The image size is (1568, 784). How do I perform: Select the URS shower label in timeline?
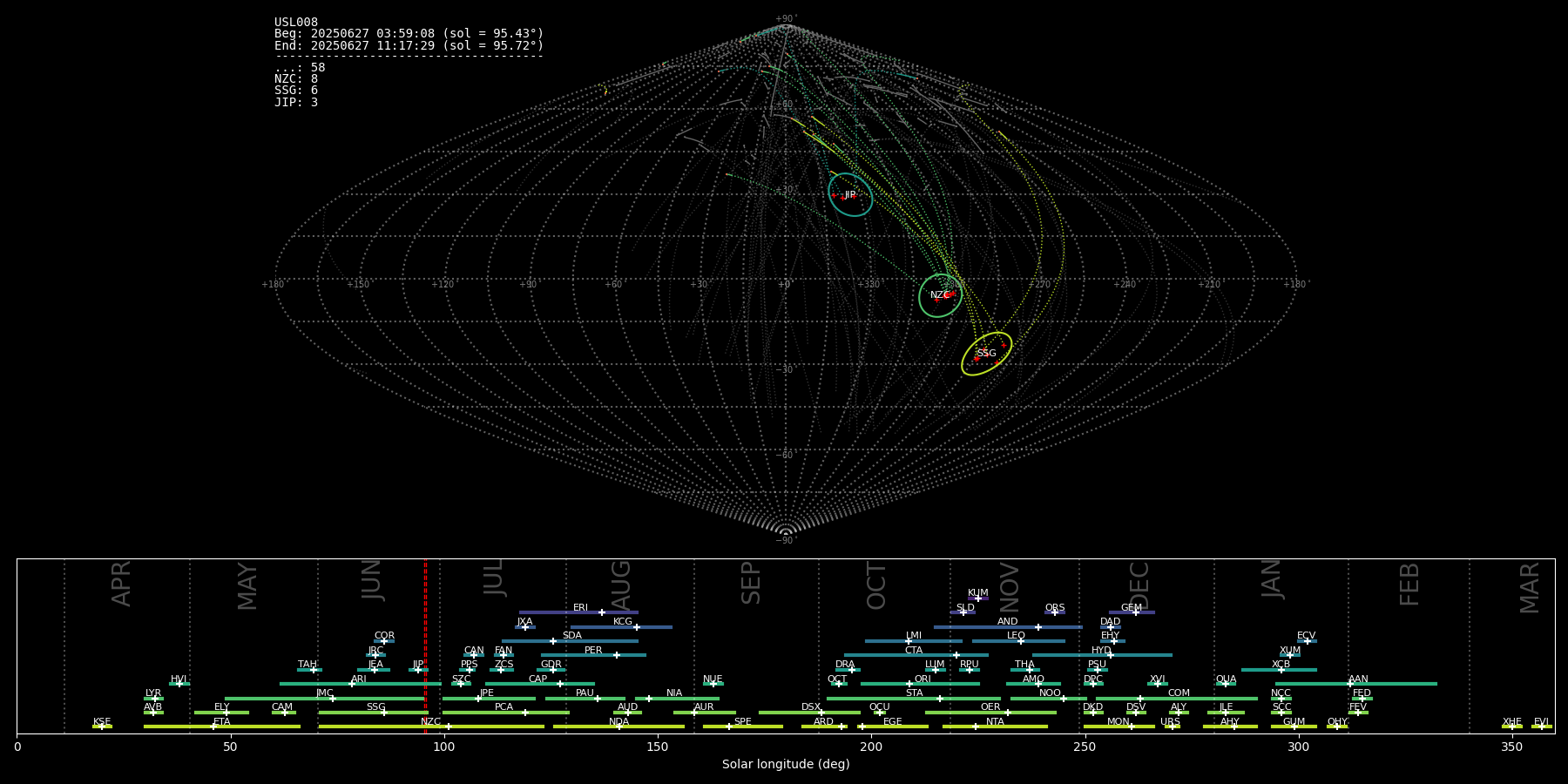point(1170,722)
